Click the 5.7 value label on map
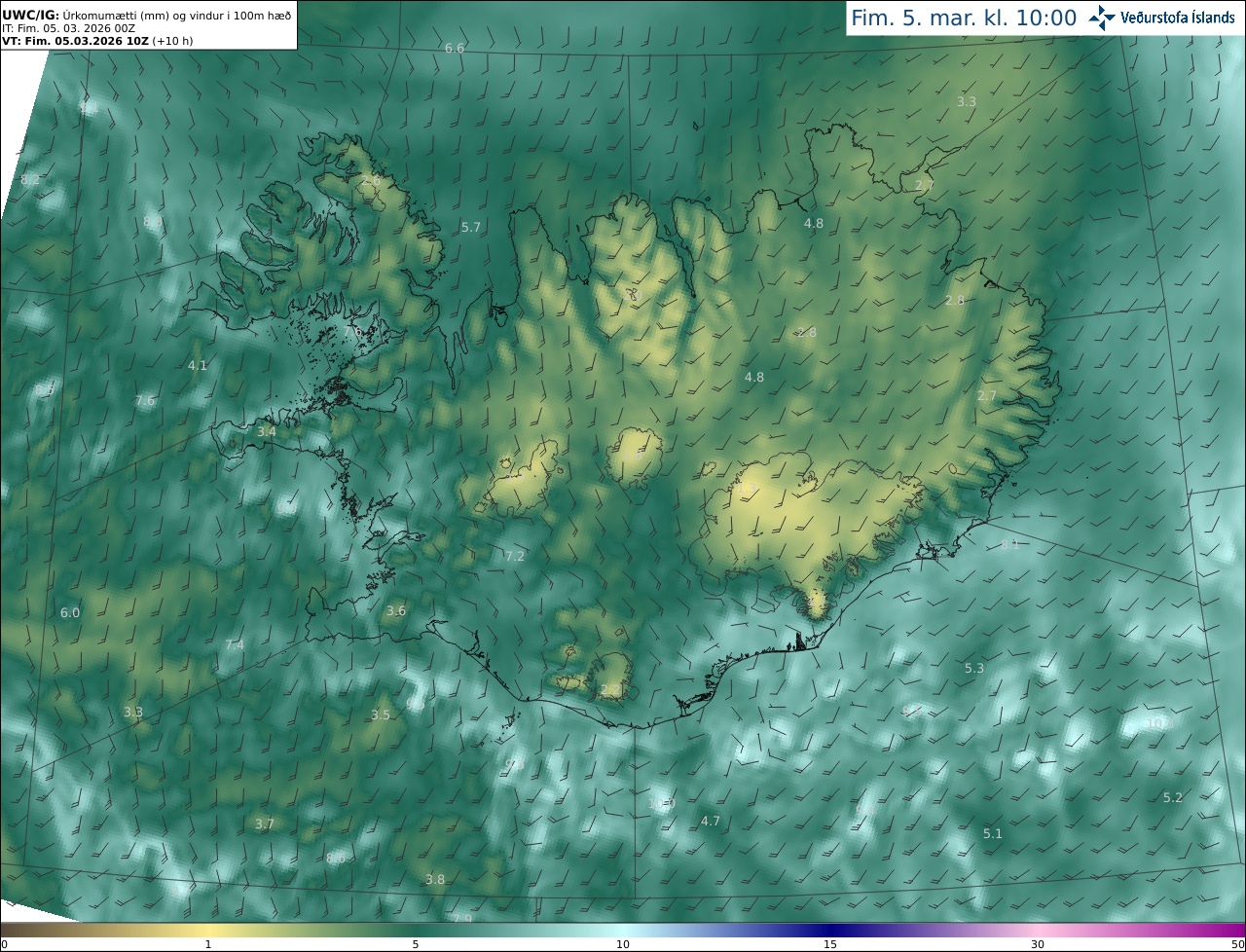The height and width of the screenshot is (952, 1246). click(471, 227)
